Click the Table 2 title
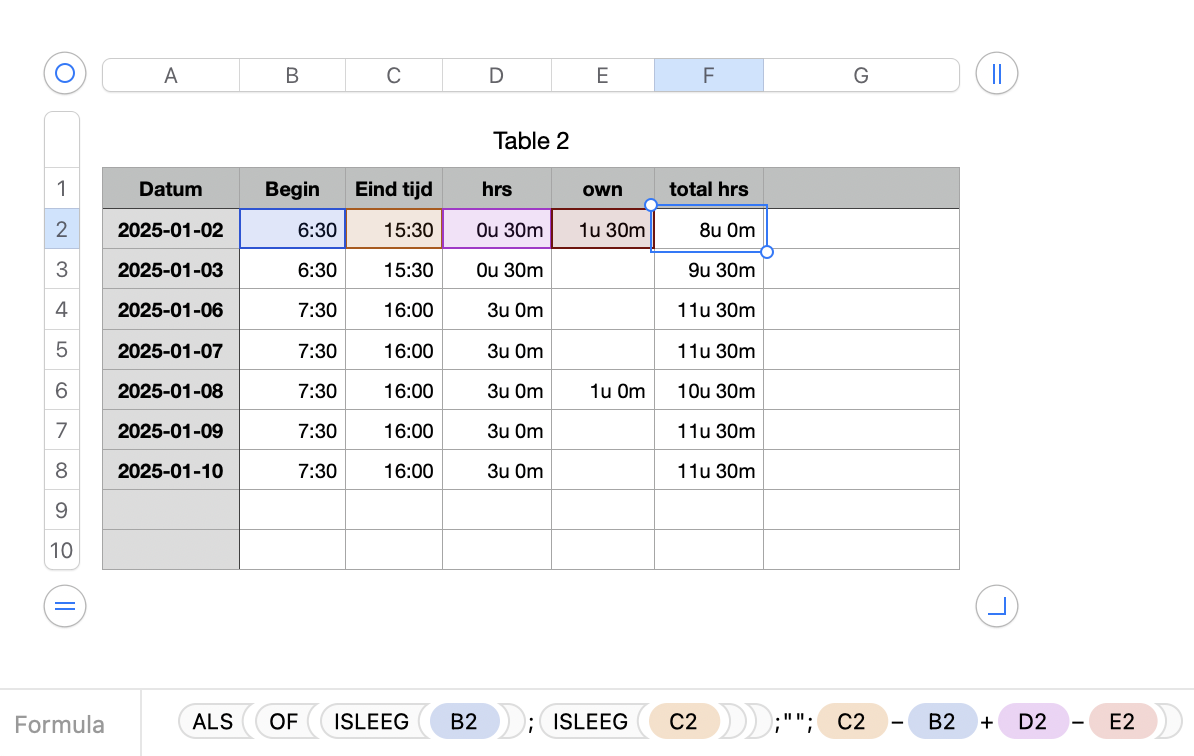 [531, 141]
